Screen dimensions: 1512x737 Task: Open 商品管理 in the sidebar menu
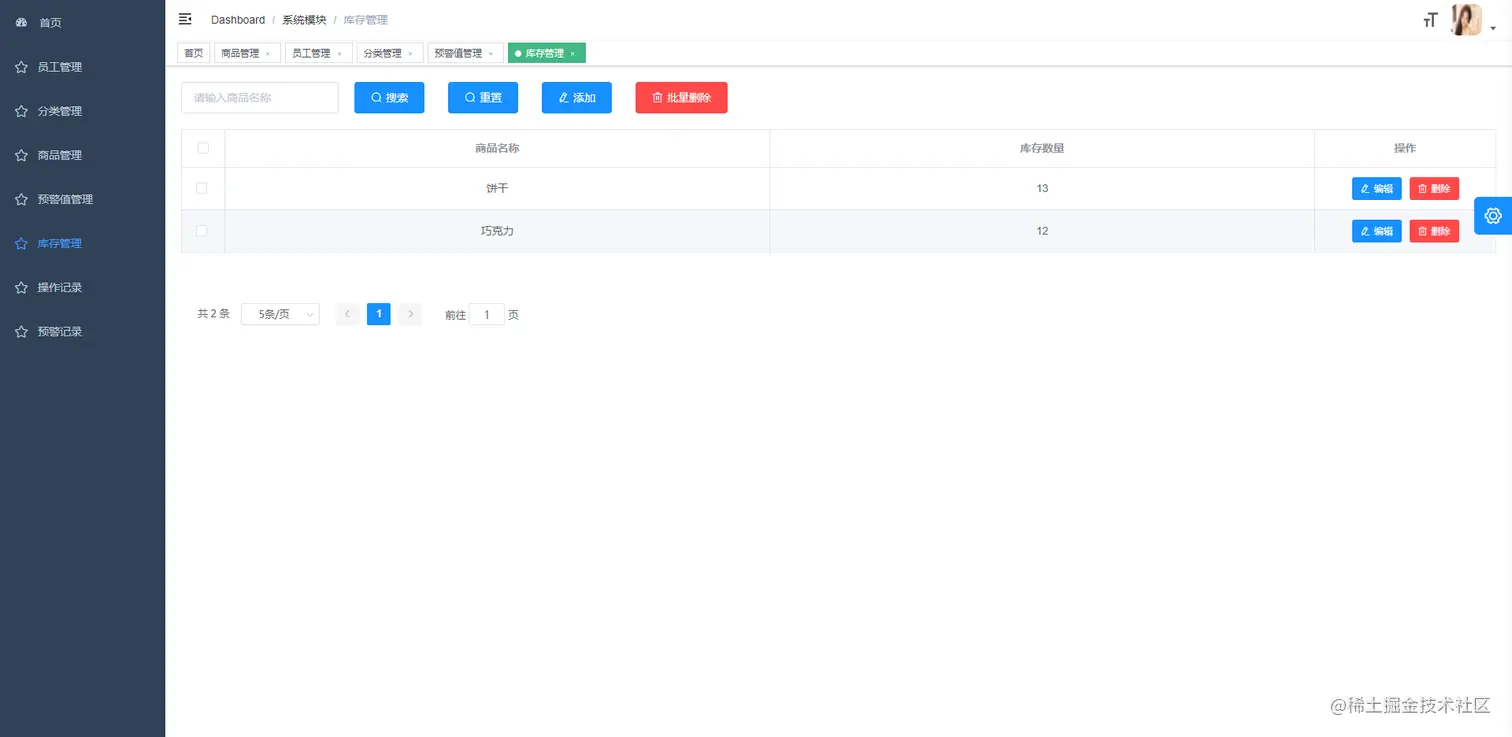pos(82,155)
